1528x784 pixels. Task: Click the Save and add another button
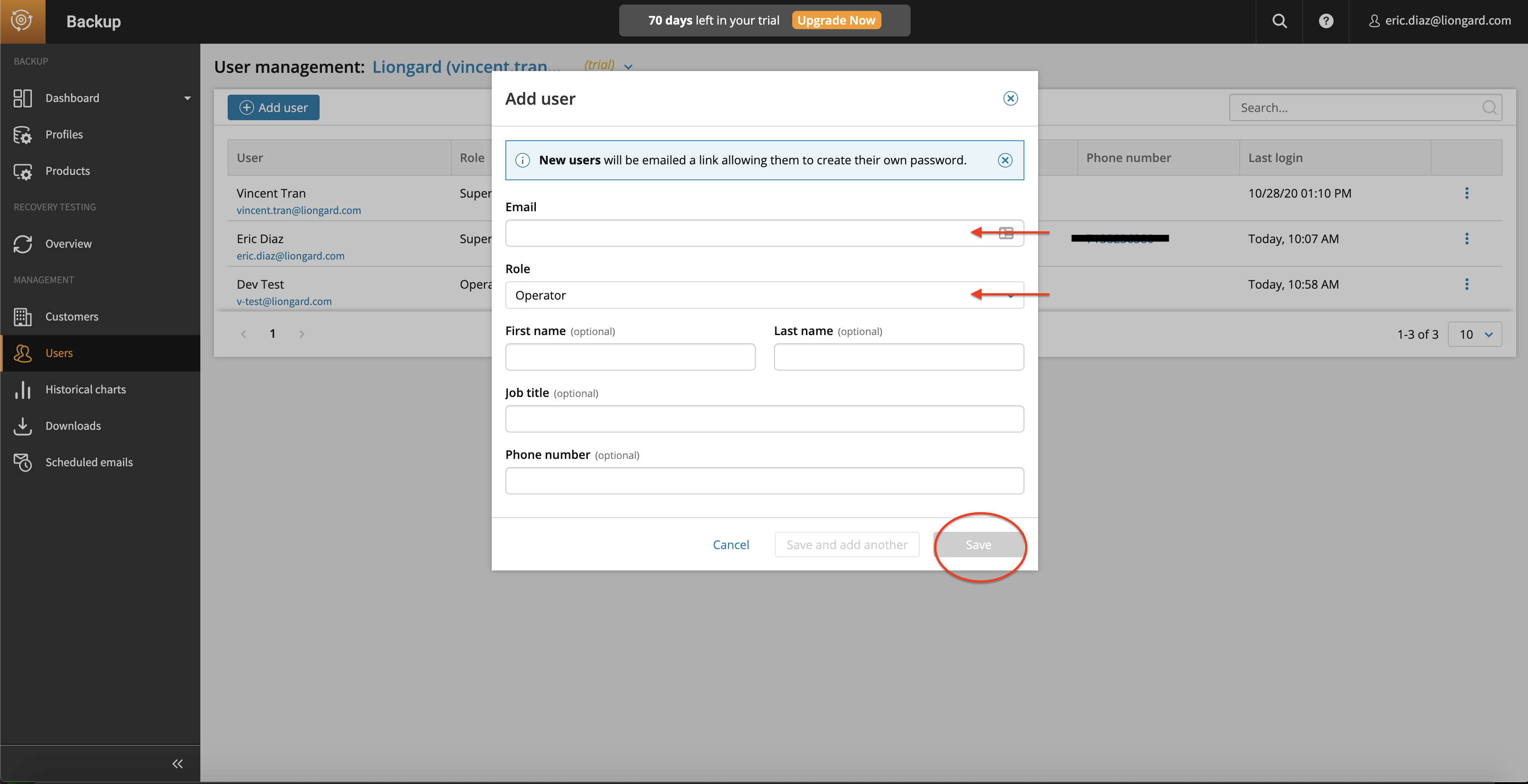point(846,545)
